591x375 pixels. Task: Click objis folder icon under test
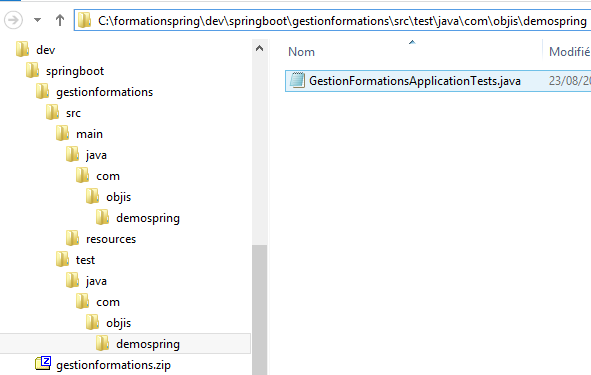92,322
